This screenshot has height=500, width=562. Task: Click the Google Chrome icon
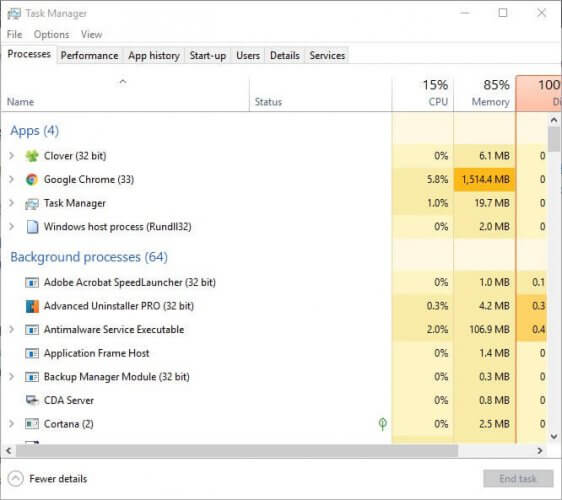32,179
